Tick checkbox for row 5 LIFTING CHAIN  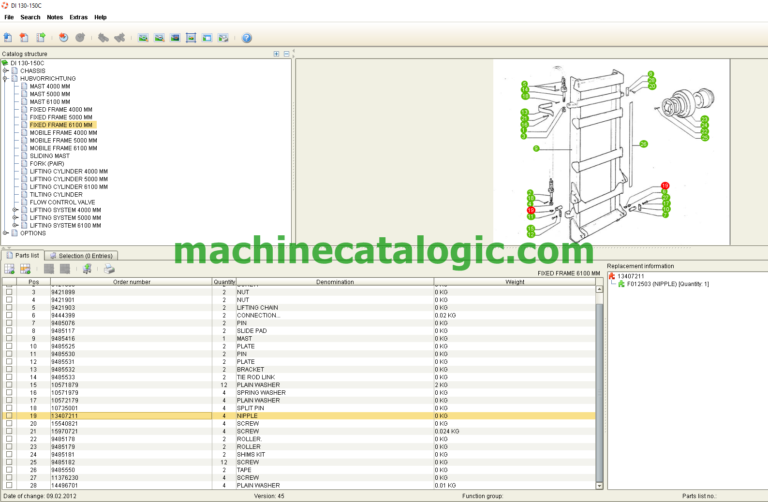pos(9,308)
